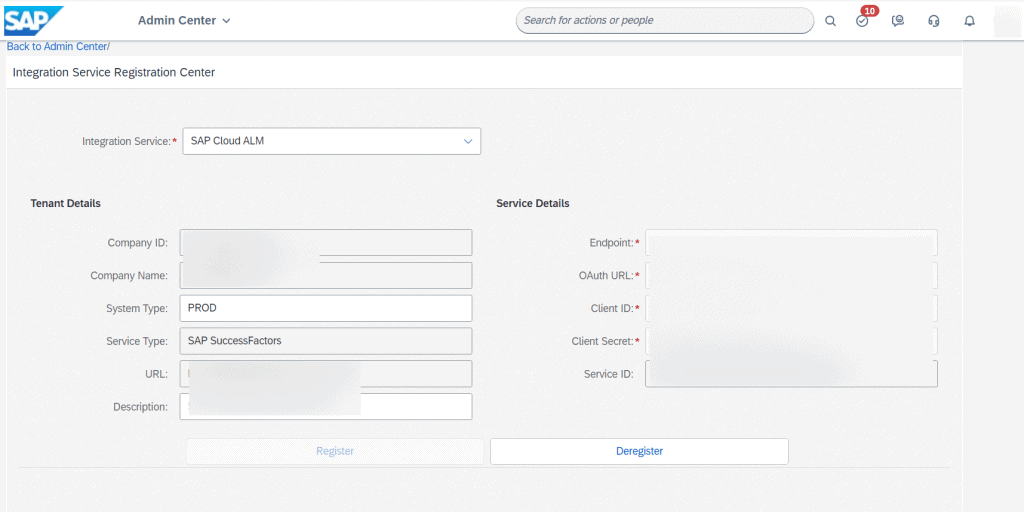Open the to-do checkmark icon with badge
The height and width of the screenshot is (512, 1024).
coord(863,21)
